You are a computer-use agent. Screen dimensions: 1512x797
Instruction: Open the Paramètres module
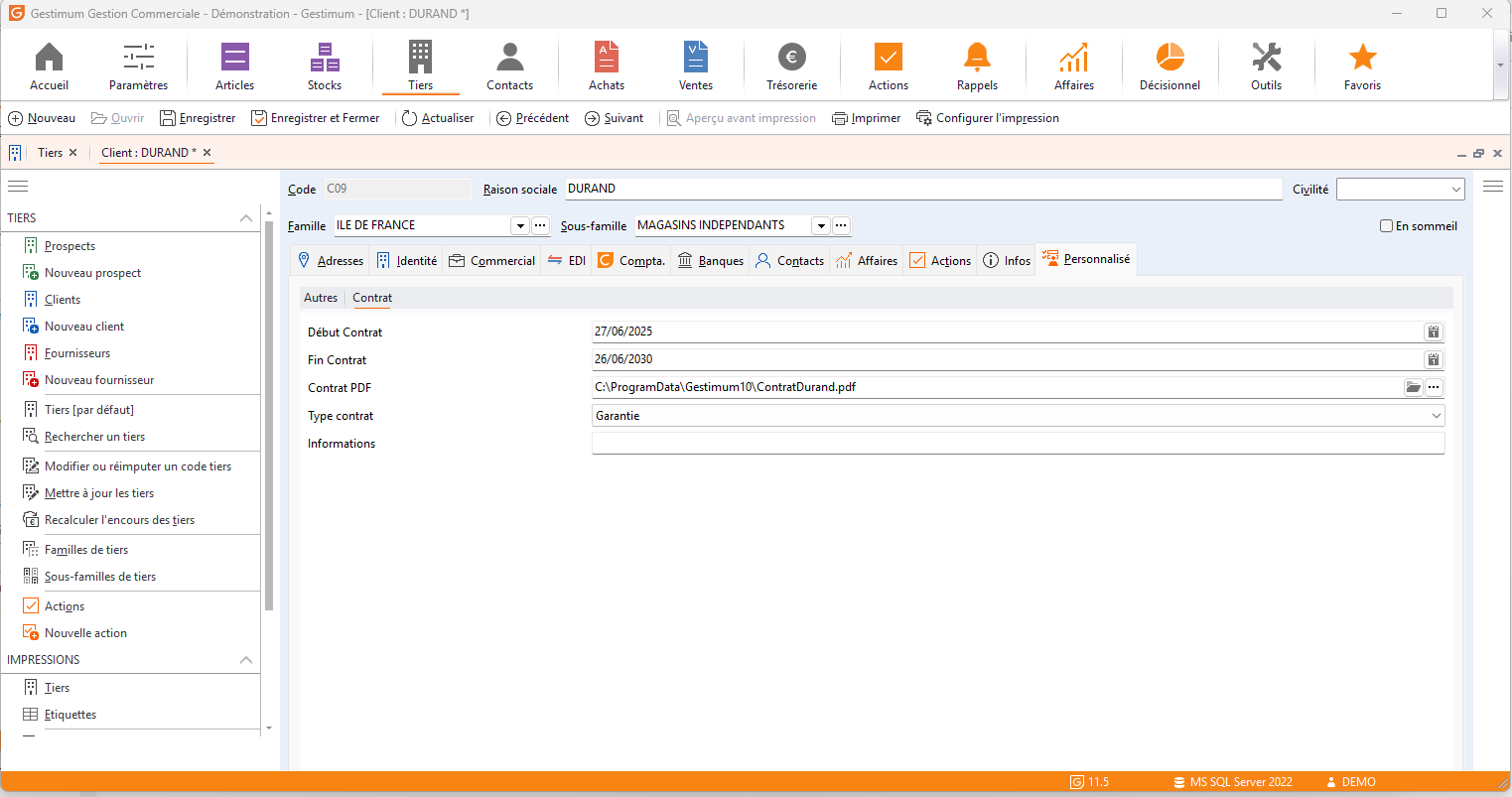[x=138, y=66]
